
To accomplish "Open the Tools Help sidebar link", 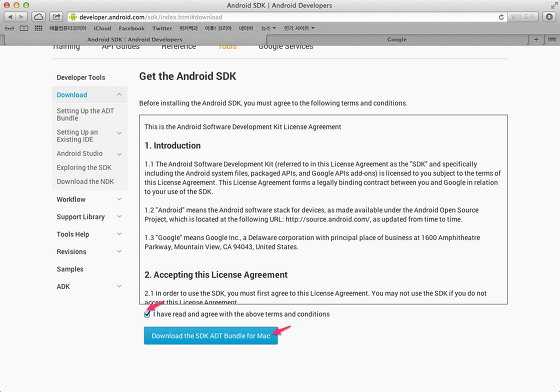I will click(73, 234).
